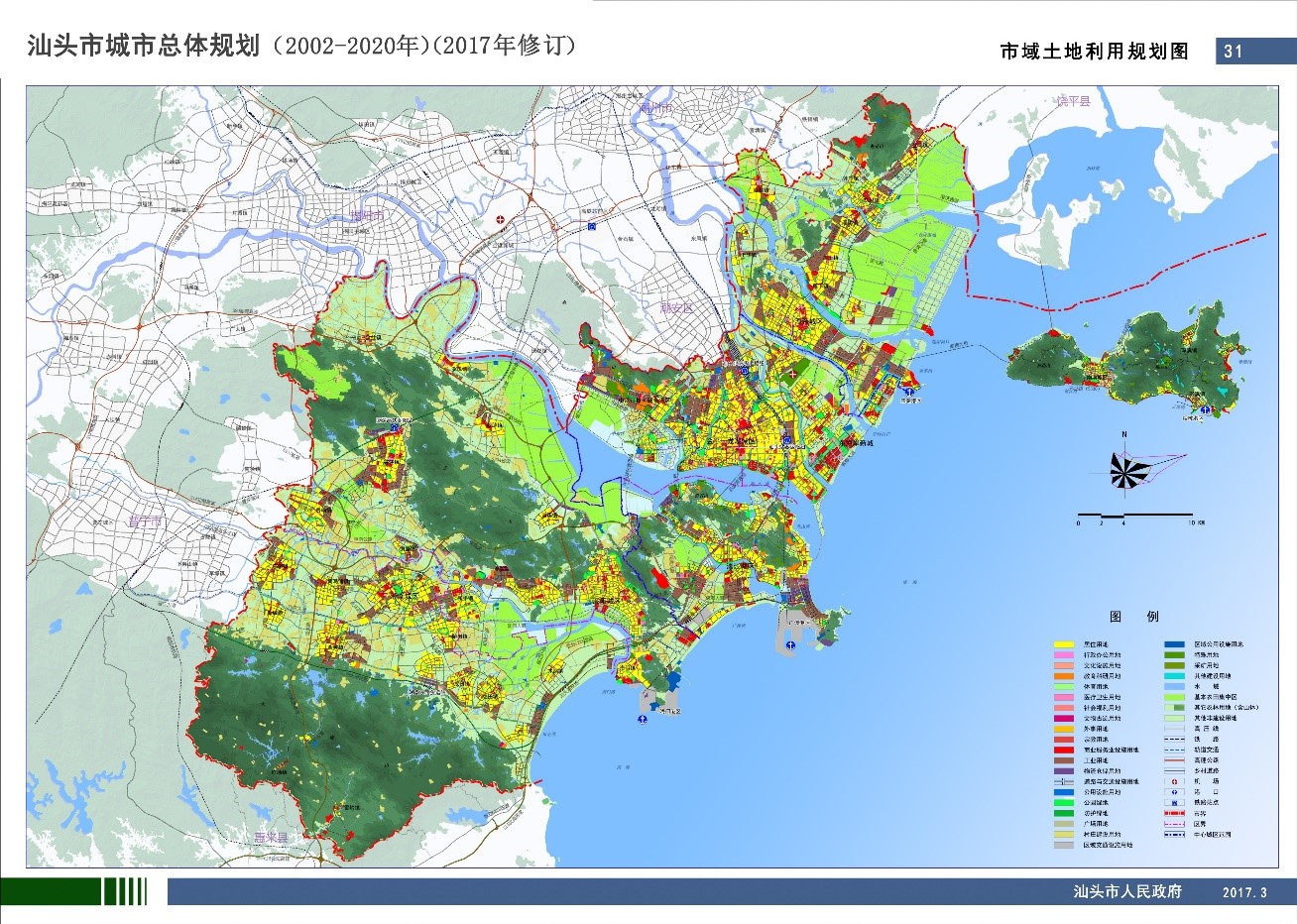Click the city boundary line symbol in legend
This screenshot has height=924, width=1297.
coord(1175,813)
